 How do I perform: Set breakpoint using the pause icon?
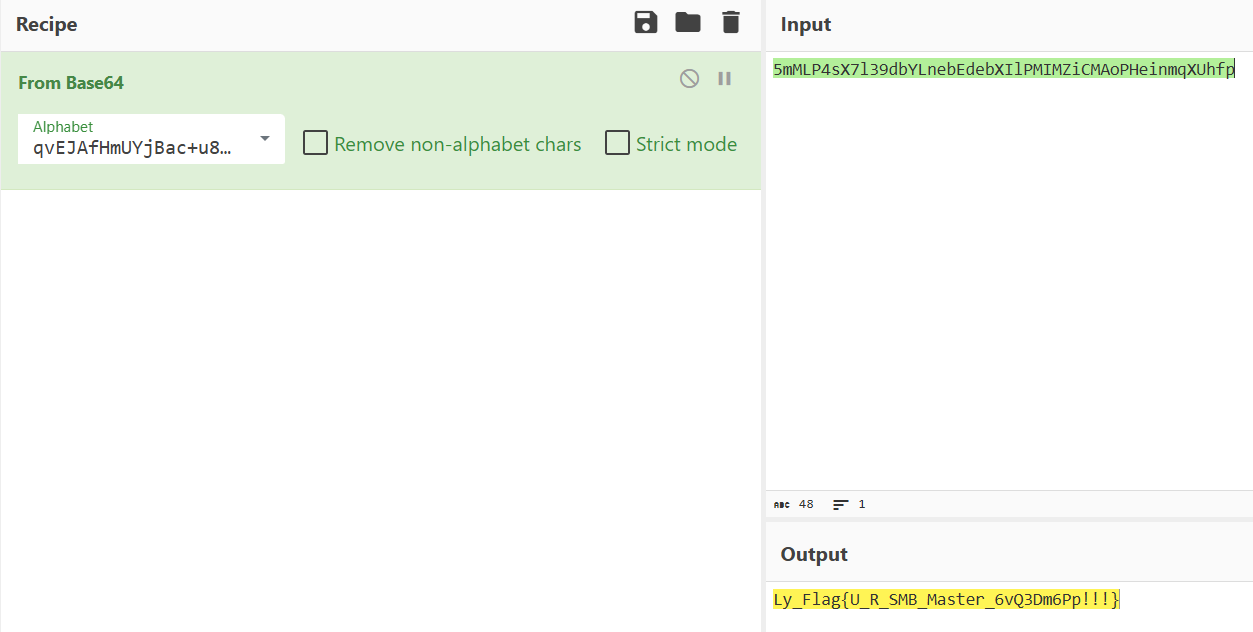tap(725, 78)
